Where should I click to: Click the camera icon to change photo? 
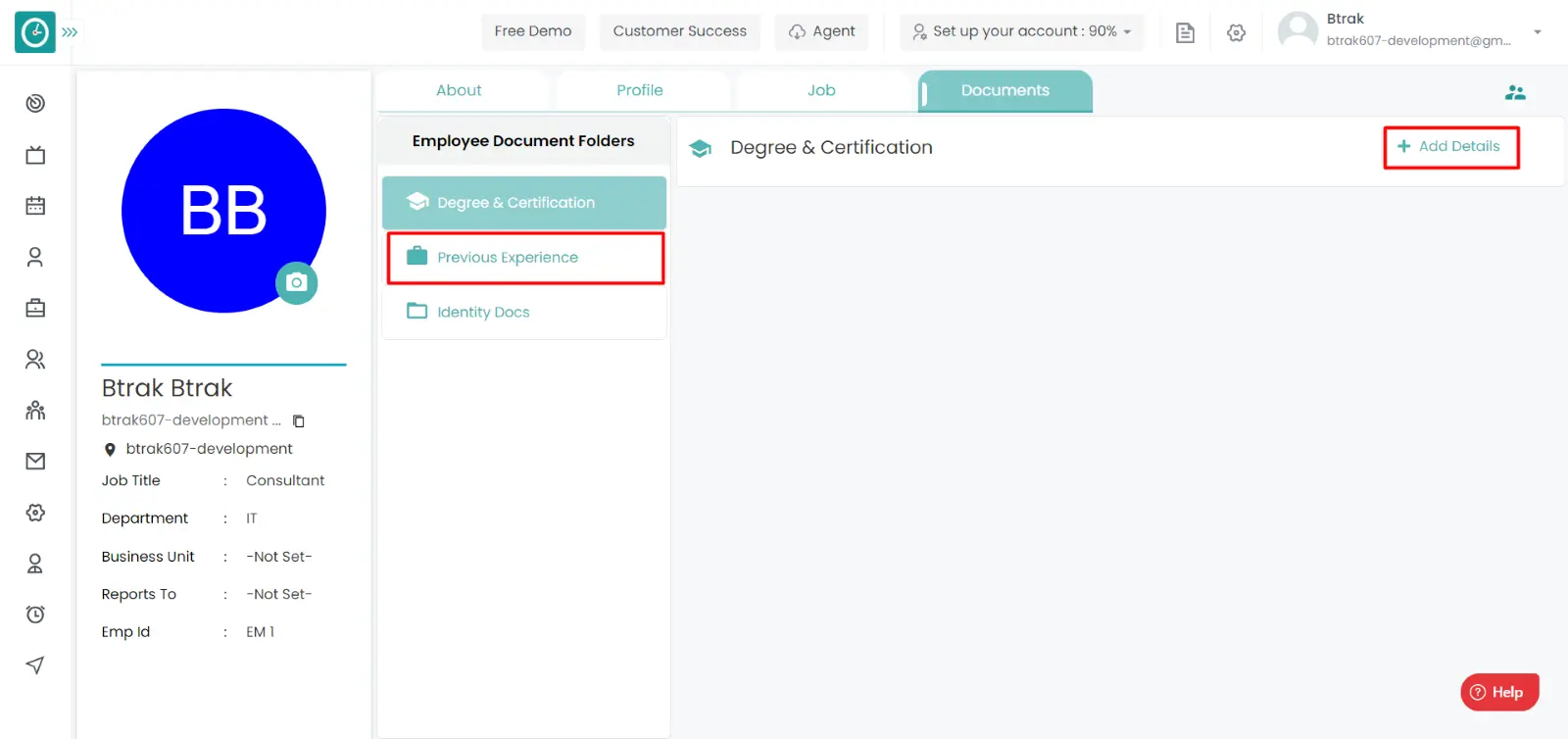click(296, 283)
